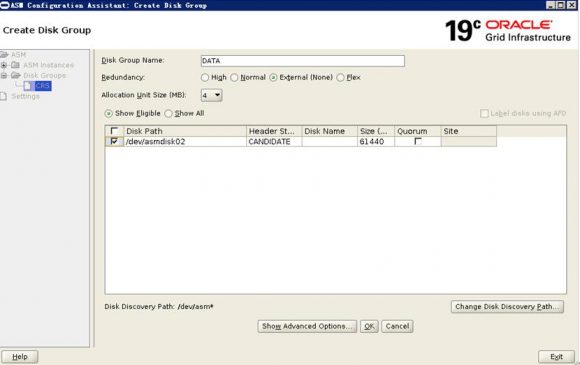Screen dimensions: 580x365
Task: Expand the ASM Instances tree node
Action: [4, 65]
